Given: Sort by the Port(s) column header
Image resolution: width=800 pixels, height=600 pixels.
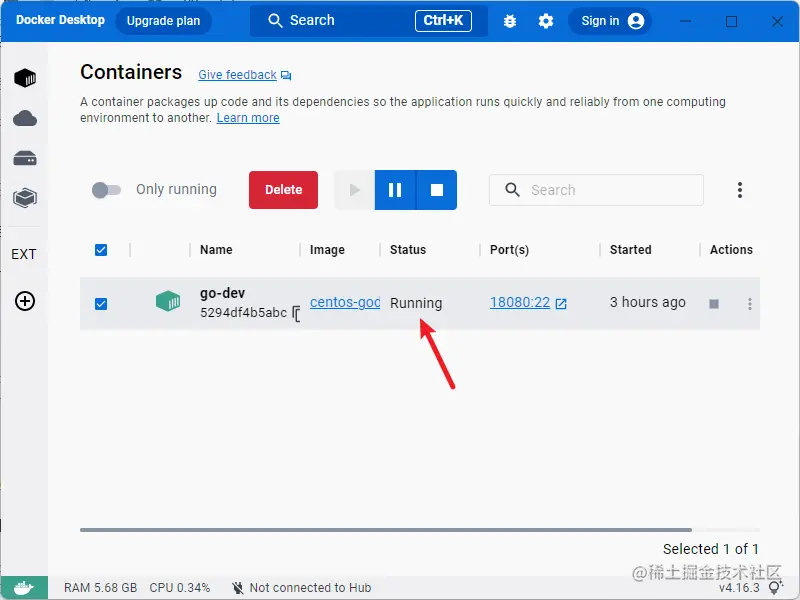Looking at the screenshot, I should [509, 250].
